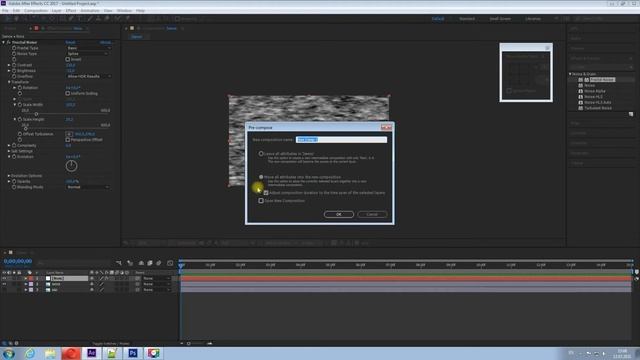Switch to the Small Screen workspace

tap(500, 19)
